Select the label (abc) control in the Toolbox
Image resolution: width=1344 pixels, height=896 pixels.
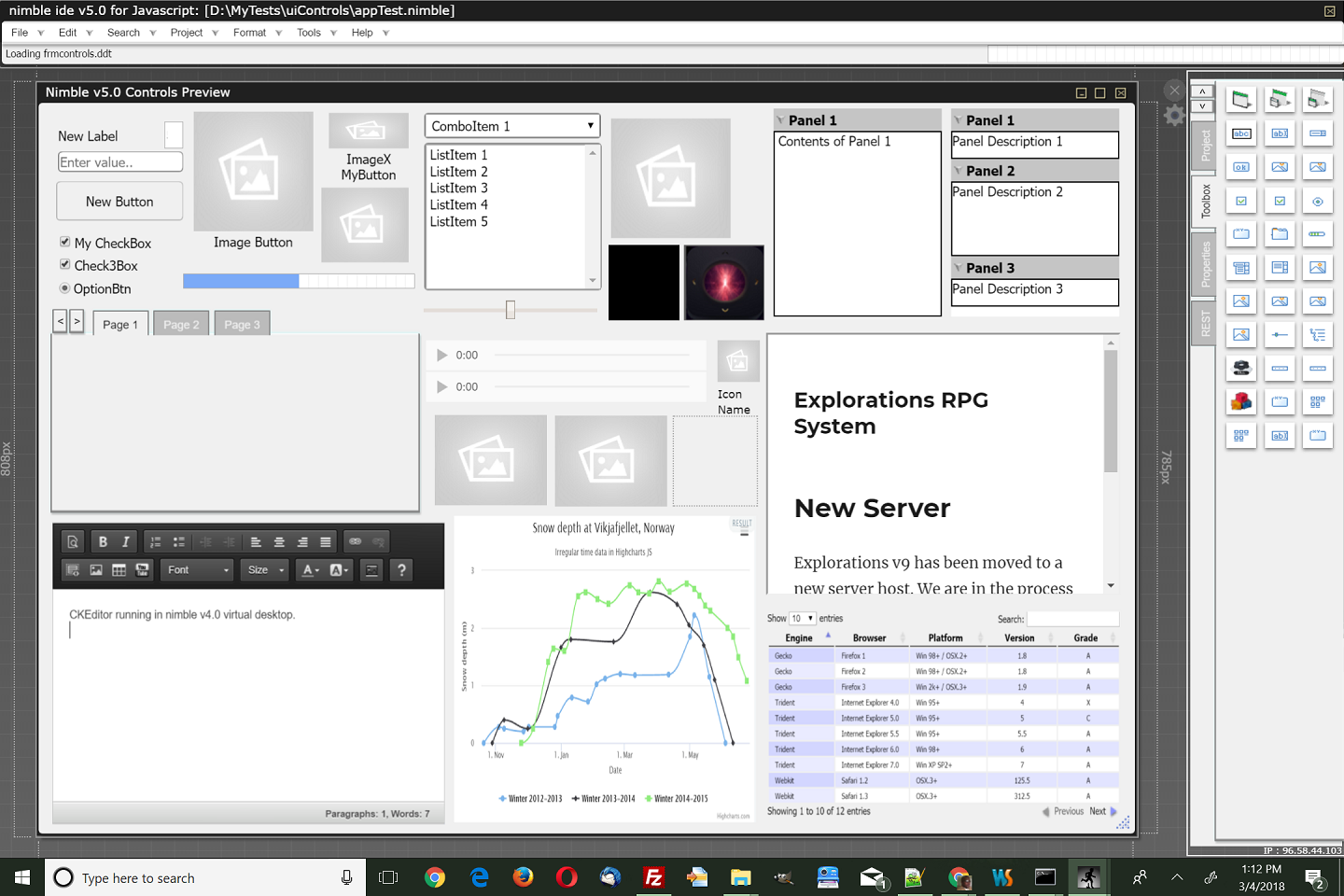(x=1241, y=133)
